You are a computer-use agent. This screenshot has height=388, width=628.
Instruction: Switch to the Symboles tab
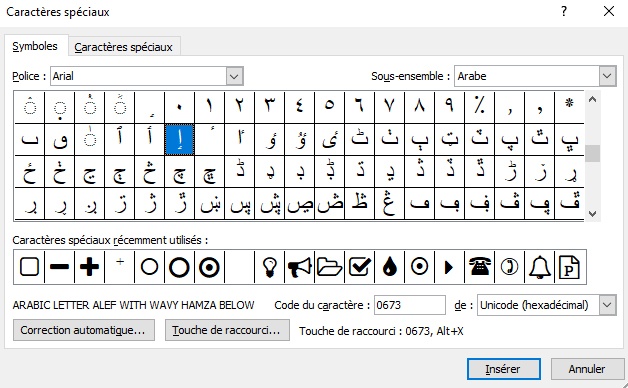point(35,46)
